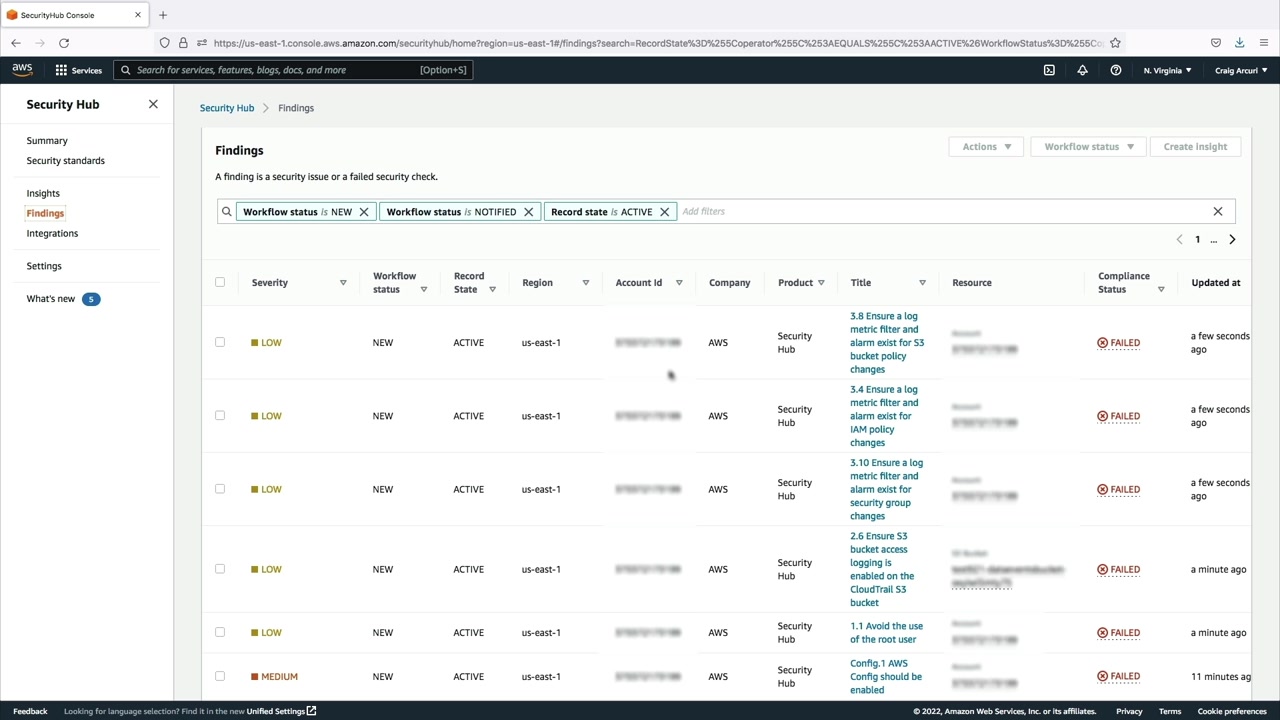The image size is (1280, 720).
Task: Check the row for 3.8 S3 bucket policy changes
Action: coord(220,342)
